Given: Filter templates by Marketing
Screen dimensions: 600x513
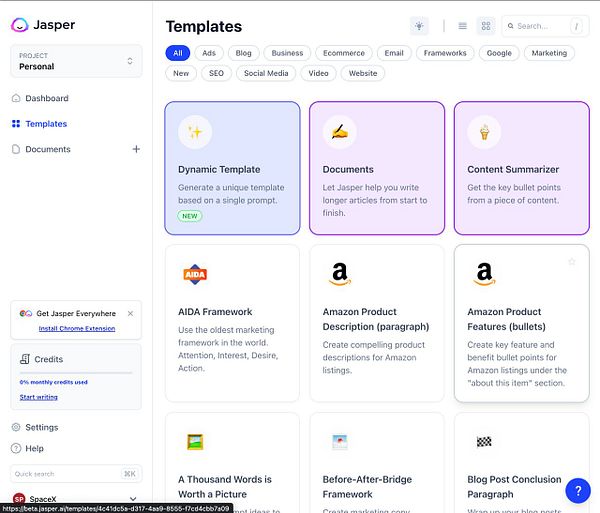Looking at the screenshot, I should (x=549, y=53).
